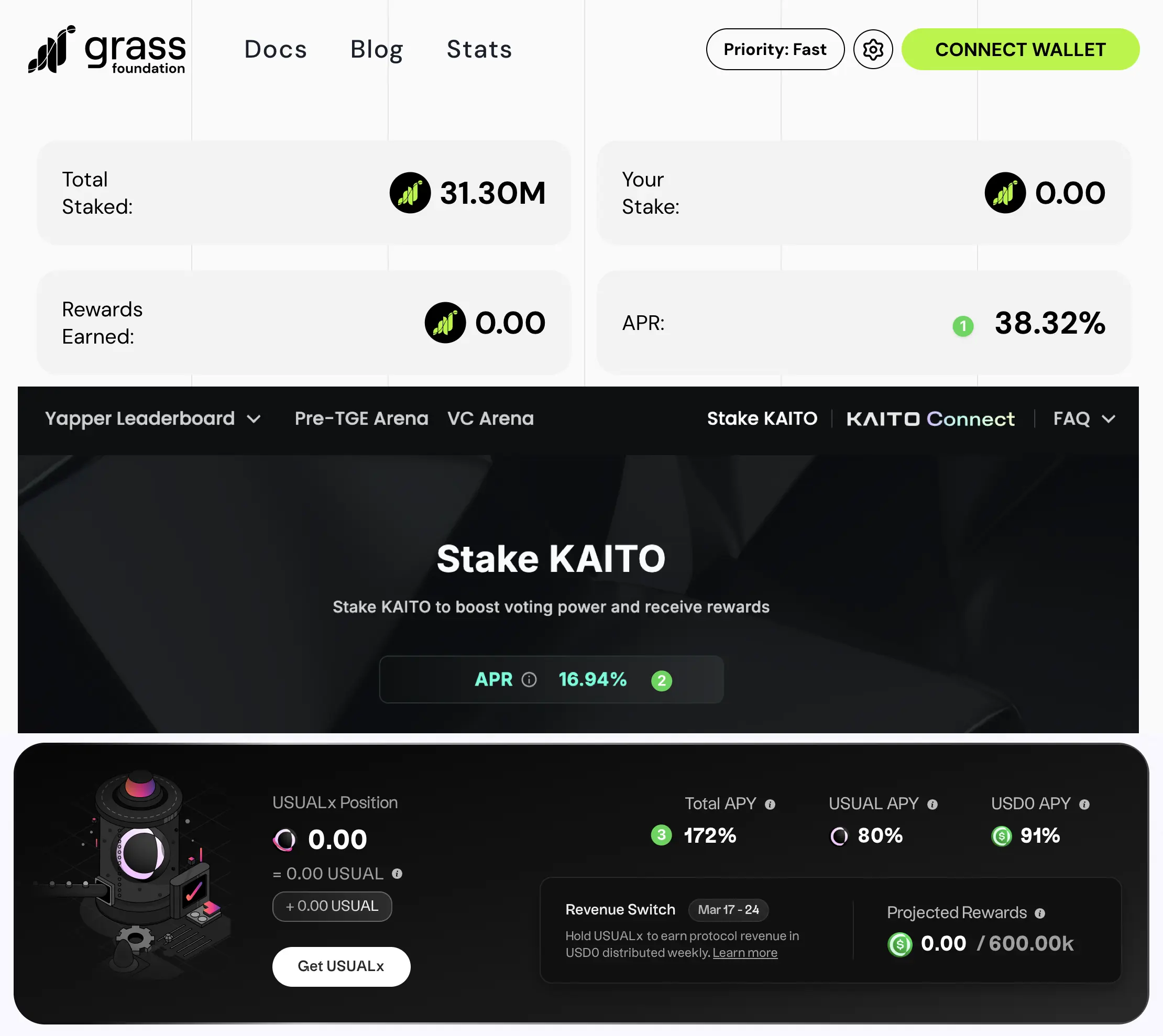
Task: Click the Grass Foundation logo
Action: (107, 50)
